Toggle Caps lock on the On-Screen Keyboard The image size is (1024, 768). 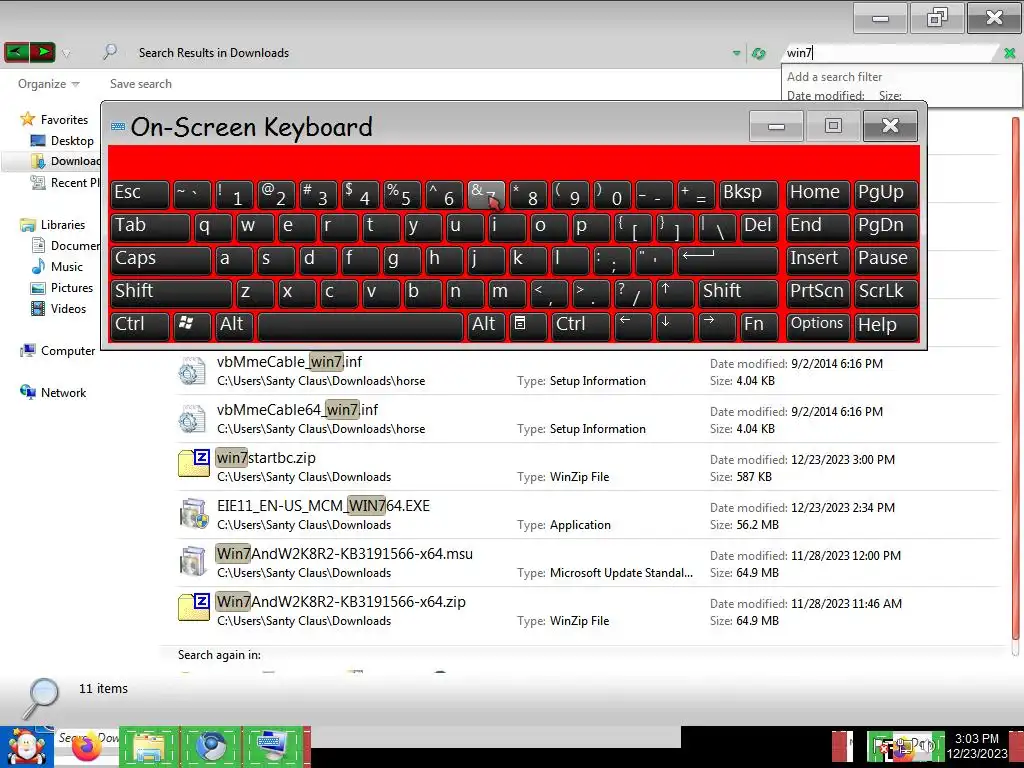(161, 259)
